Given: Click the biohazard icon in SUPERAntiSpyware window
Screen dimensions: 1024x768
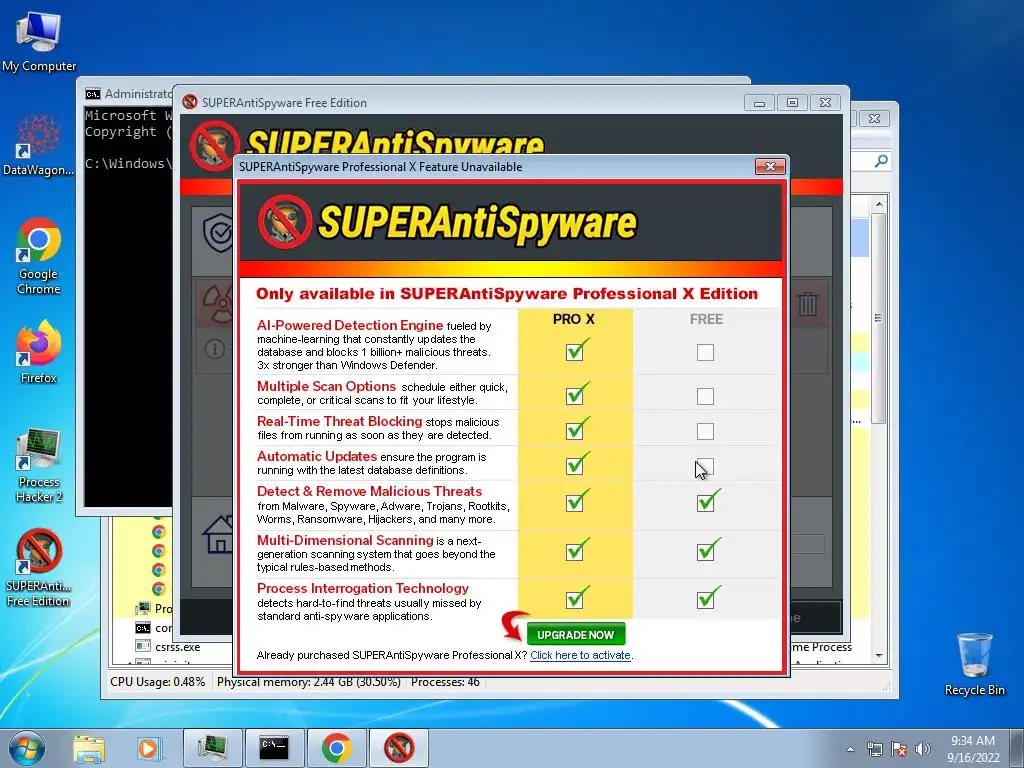Looking at the screenshot, I should [x=218, y=304].
